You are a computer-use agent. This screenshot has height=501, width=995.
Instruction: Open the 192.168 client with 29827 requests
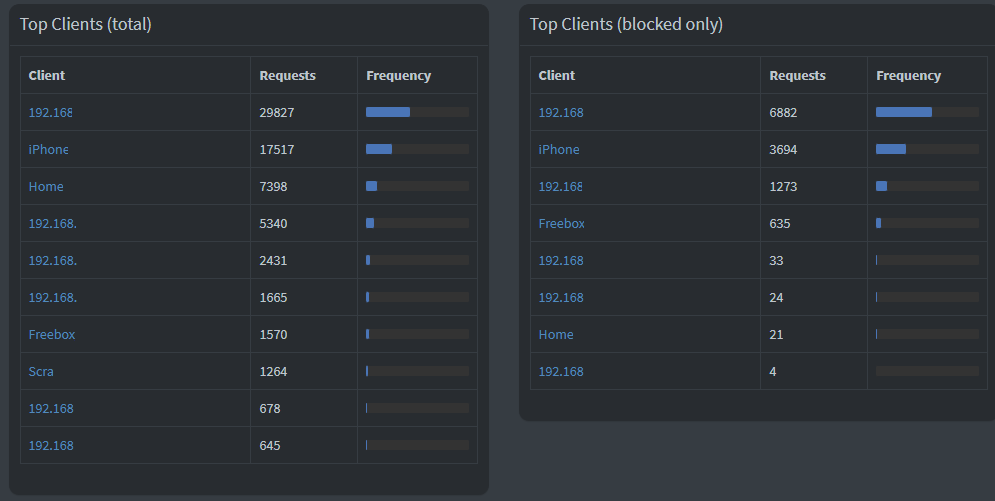[x=50, y=112]
